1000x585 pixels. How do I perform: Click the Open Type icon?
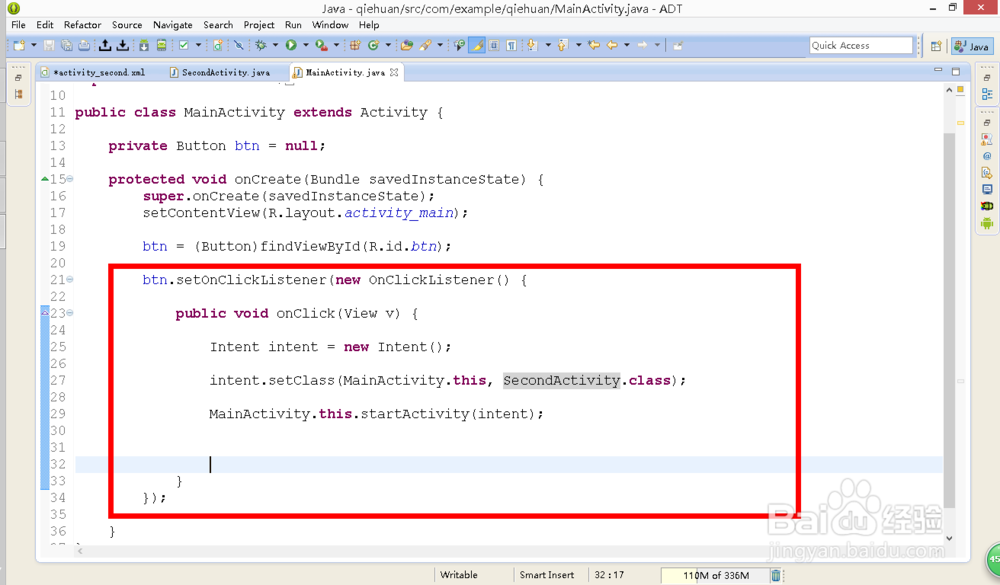[x=406, y=45]
